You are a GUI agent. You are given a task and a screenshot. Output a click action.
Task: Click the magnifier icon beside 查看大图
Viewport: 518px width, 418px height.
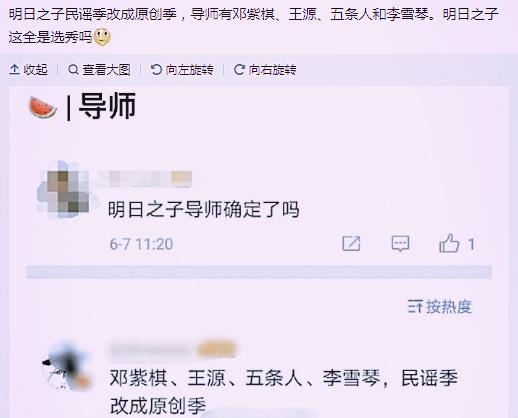(73, 69)
